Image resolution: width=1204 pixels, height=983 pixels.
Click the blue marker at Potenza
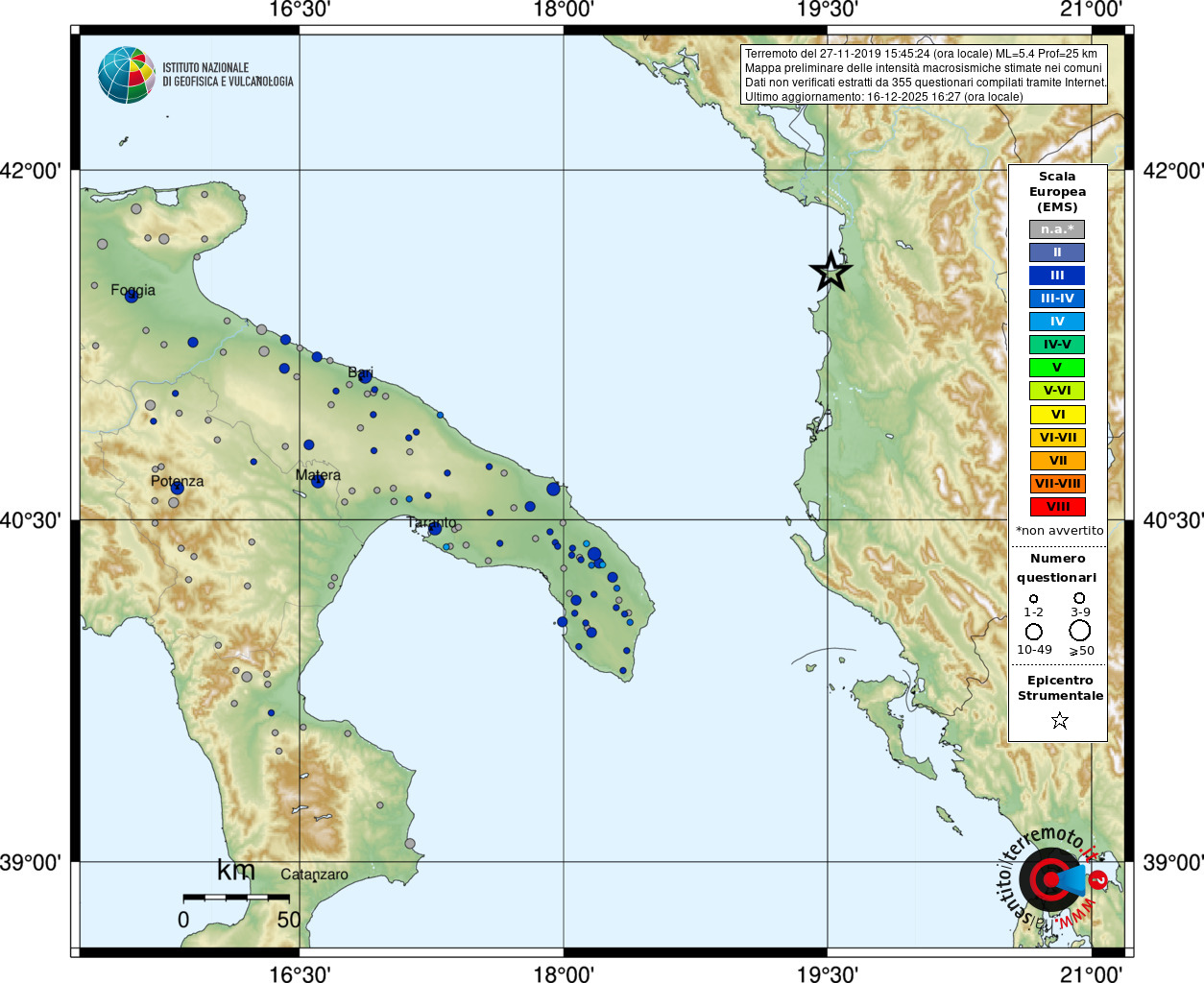point(177,488)
